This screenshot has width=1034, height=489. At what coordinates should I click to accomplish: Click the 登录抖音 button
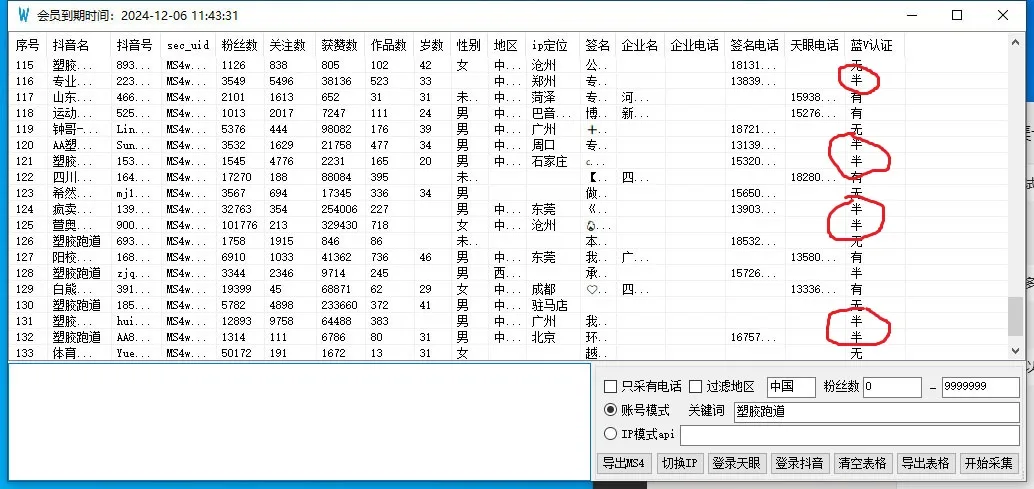coord(799,463)
